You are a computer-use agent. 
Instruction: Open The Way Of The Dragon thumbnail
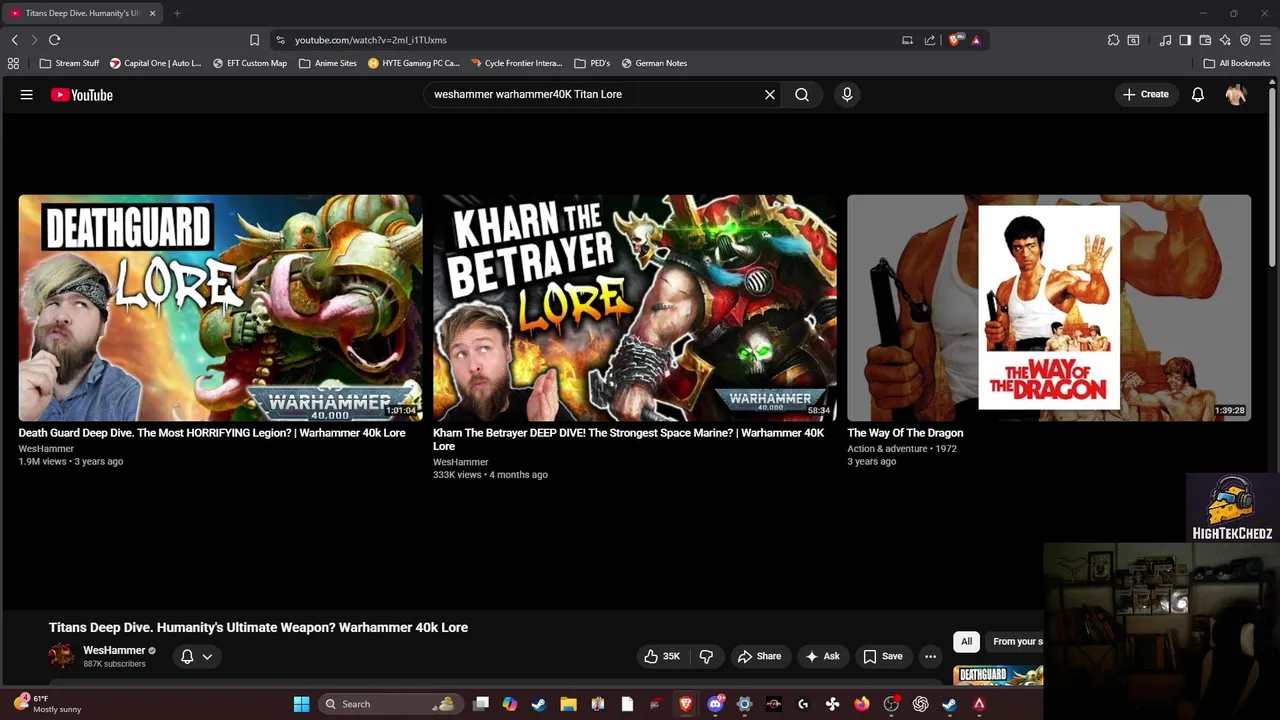click(1049, 308)
